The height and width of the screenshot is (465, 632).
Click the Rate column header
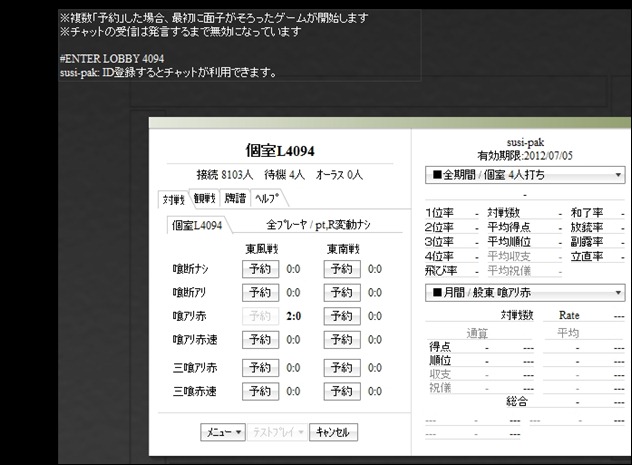(x=569, y=315)
